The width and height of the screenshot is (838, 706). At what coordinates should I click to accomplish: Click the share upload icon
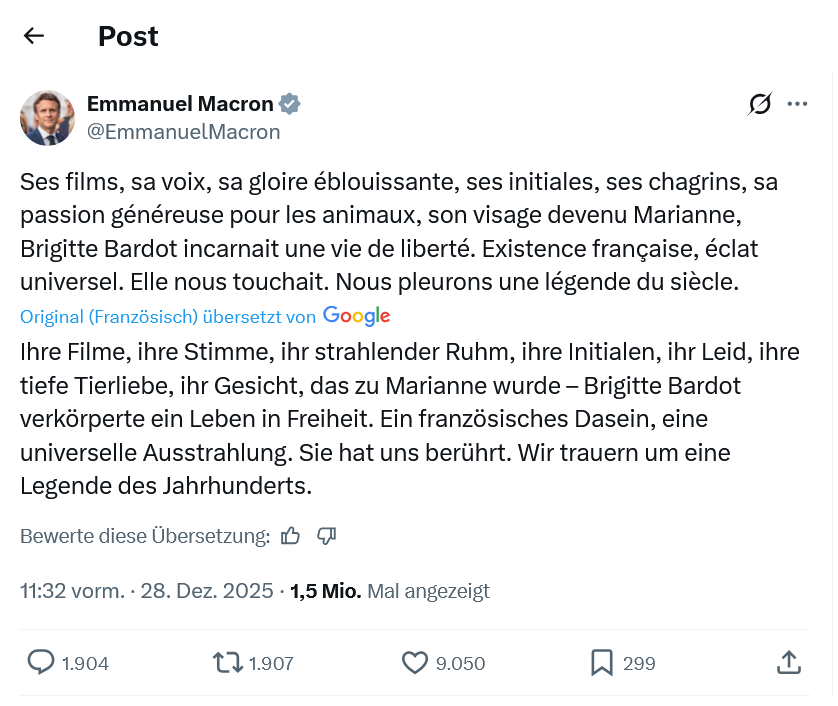click(788, 662)
